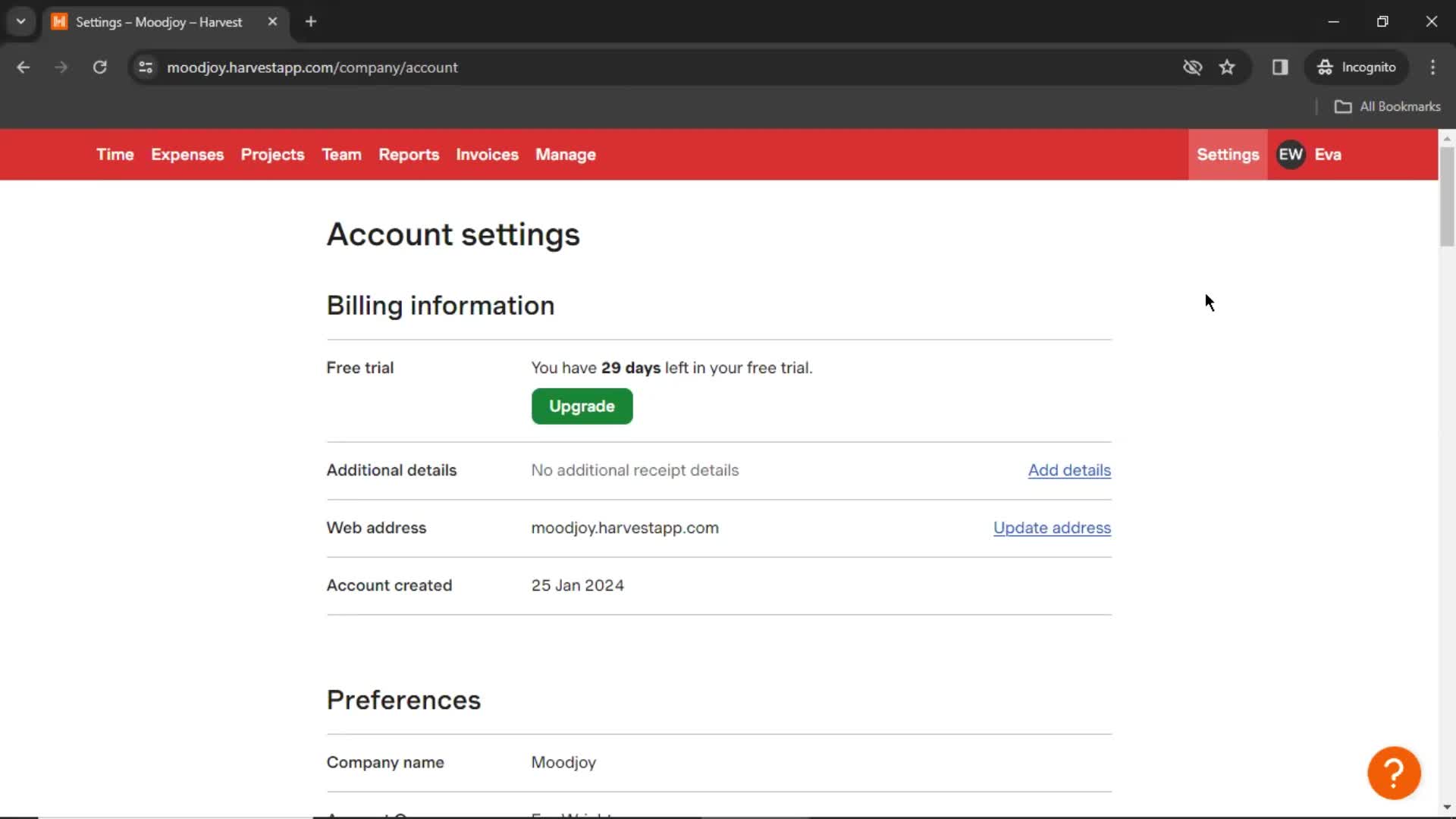The height and width of the screenshot is (819, 1456).
Task: Navigate to Projects
Action: pyautogui.click(x=272, y=155)
